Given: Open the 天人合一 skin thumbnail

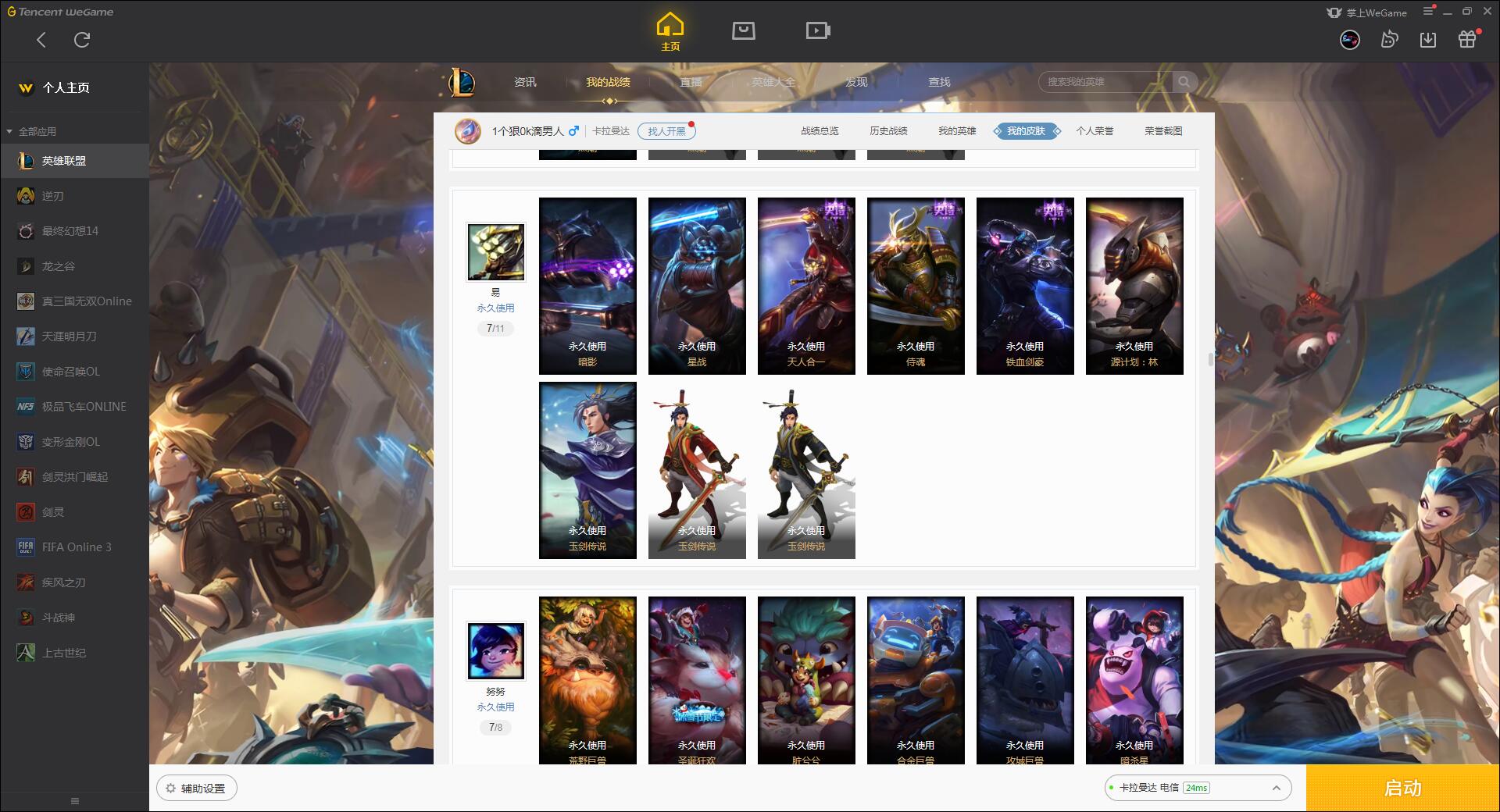Looking at the screenshot, I should click(x=806, y=286).
